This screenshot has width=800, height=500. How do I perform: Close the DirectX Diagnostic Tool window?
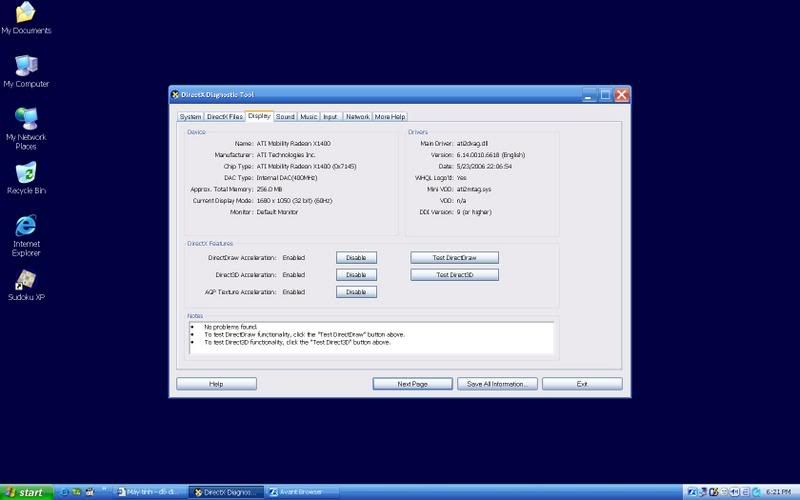pyautogui.click(x=621, y=95)
